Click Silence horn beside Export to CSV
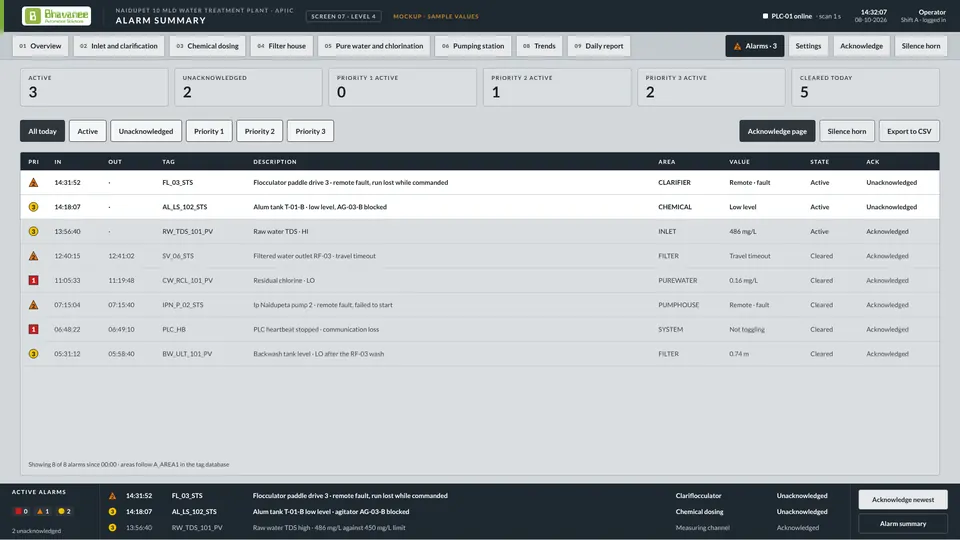Screen dimensions: 960x540 point(847,131)
